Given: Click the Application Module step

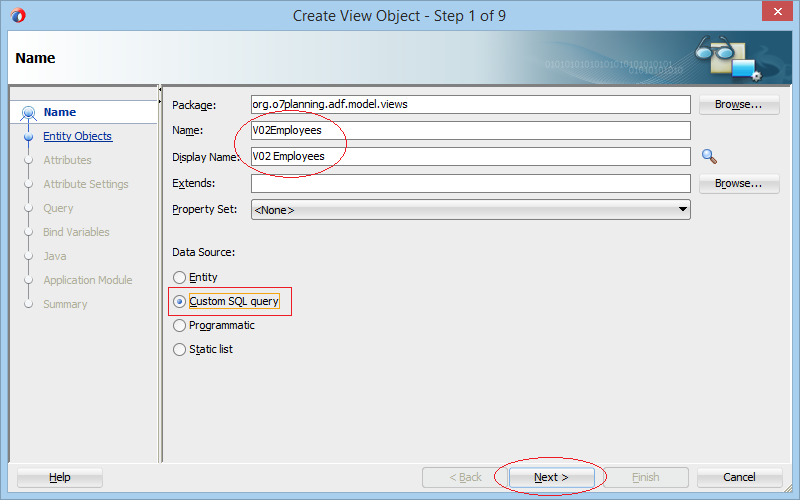Looking at the screenshot, I should pos(88,280).
